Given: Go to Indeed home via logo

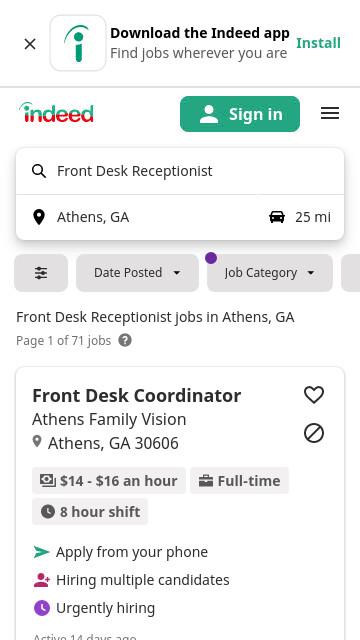Looking at the screenshot, I should 56,113.
